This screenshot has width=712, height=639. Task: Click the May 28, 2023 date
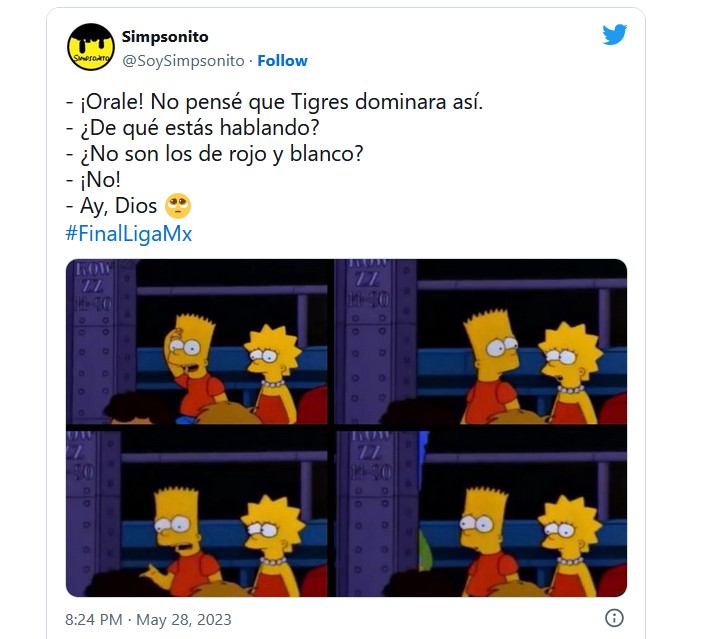pos(184,619)
